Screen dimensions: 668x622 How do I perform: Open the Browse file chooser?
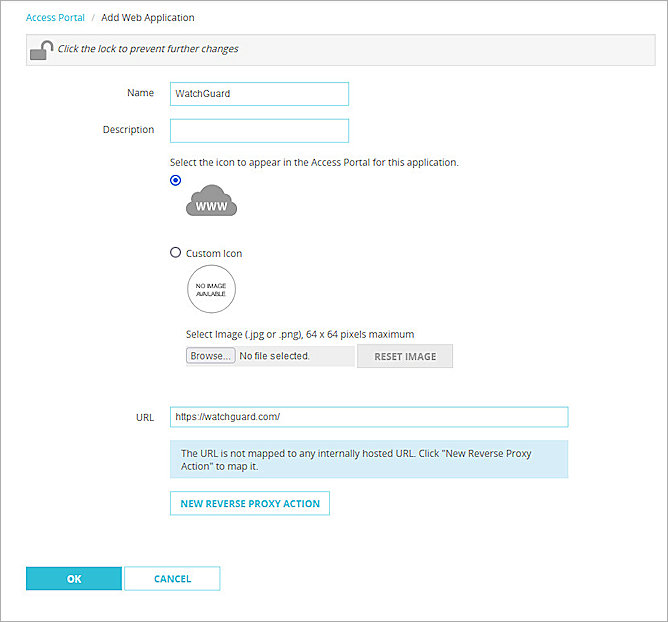pyautogui.click(x=210, y=356)
